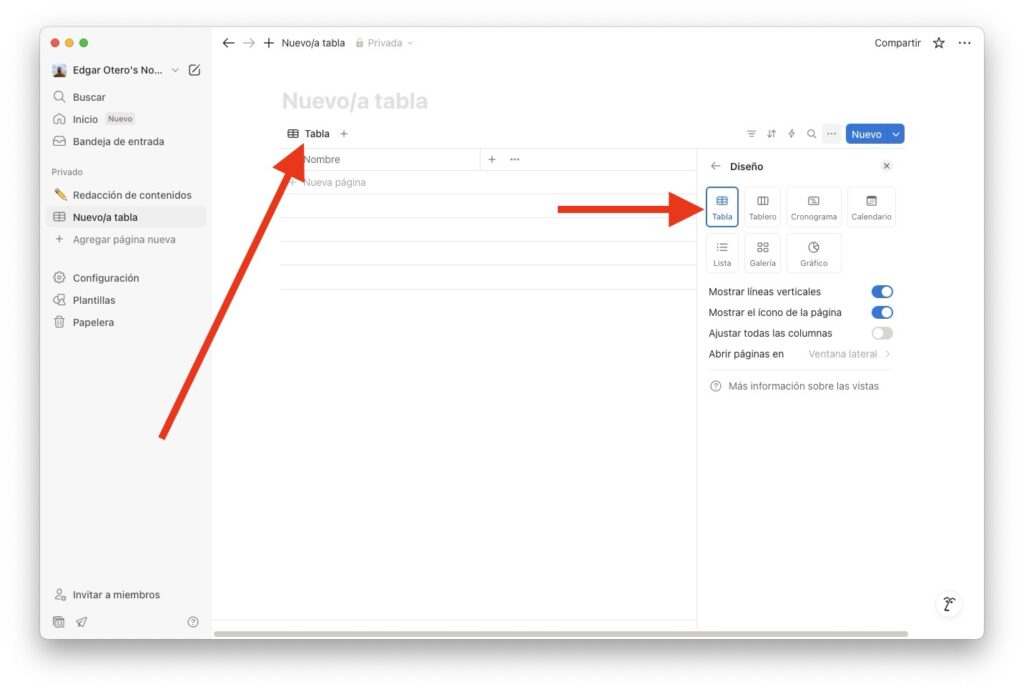Screen dimensions: 1024x692
Task: Open the filter icon in table toolbar
Action: click(x=751, y=134)
